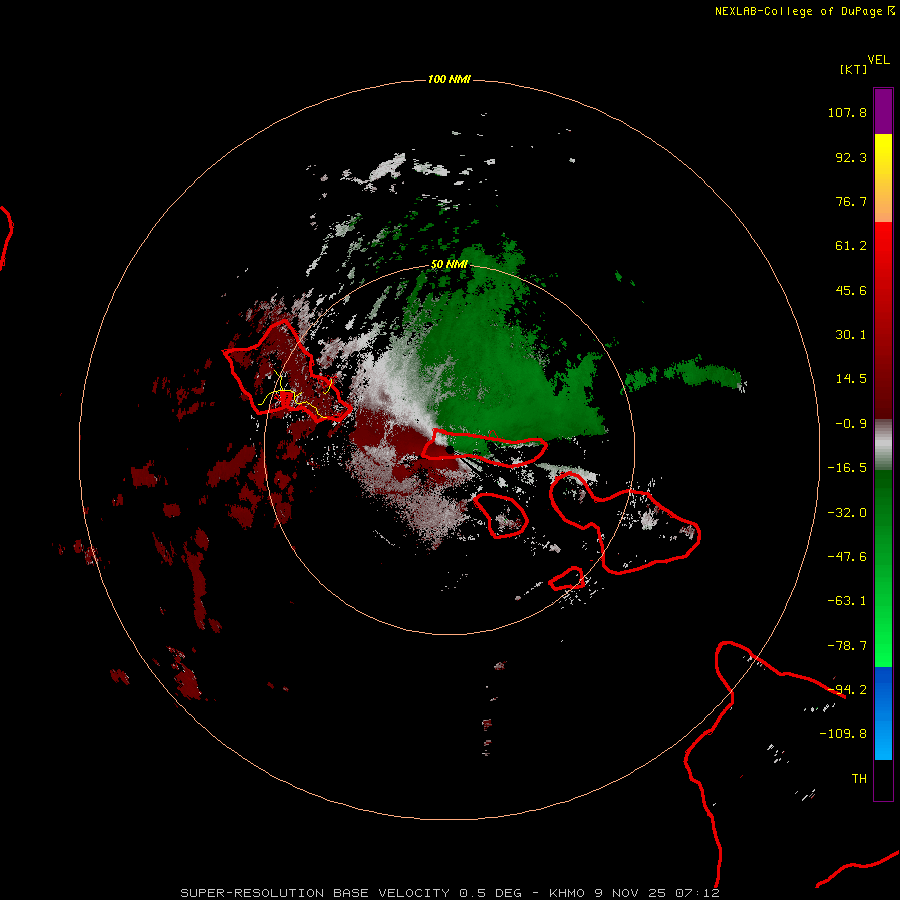Click the -63.1 velocity scale value
The width and height of the screenshot is (900, 900).
click(x=847, y=601)
